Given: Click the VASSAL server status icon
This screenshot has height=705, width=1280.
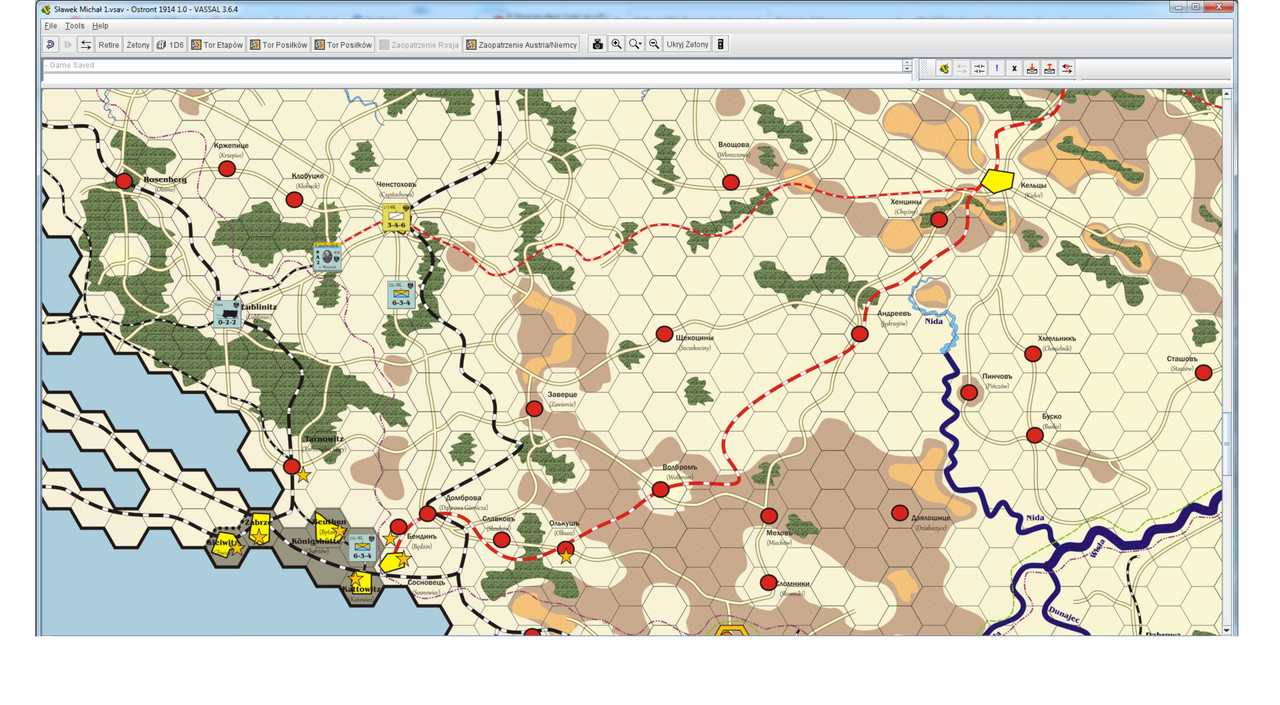Looking at the screenshot, I should pos(943,68).
